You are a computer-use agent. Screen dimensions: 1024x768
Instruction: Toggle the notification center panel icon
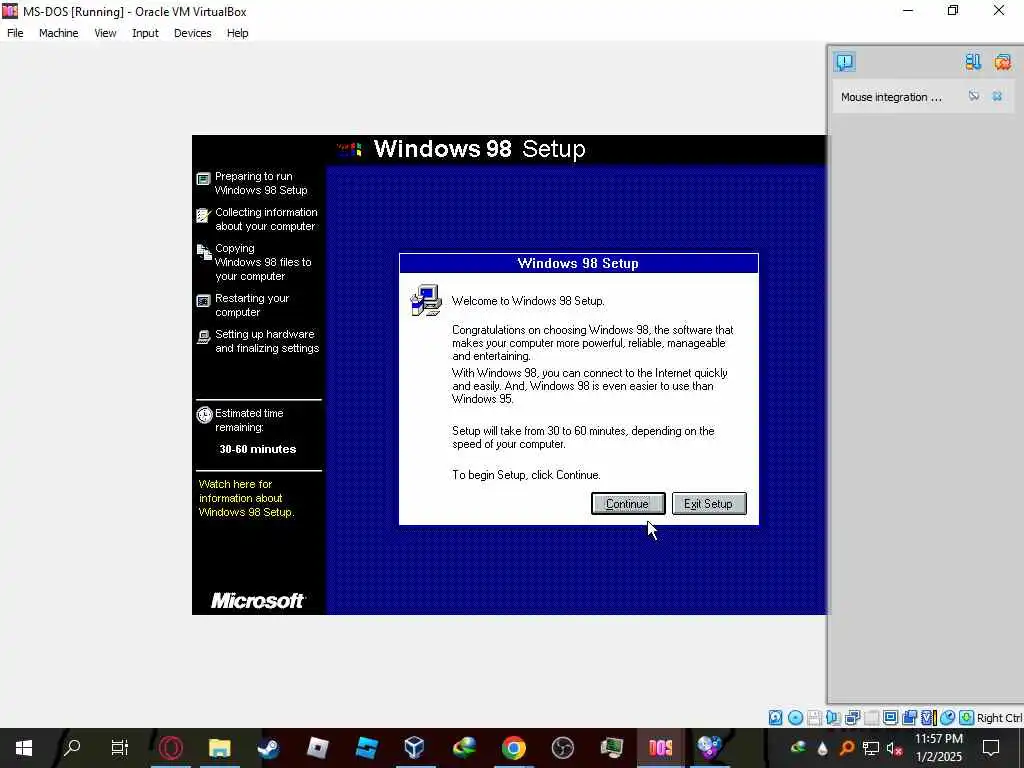click(844, 62)
